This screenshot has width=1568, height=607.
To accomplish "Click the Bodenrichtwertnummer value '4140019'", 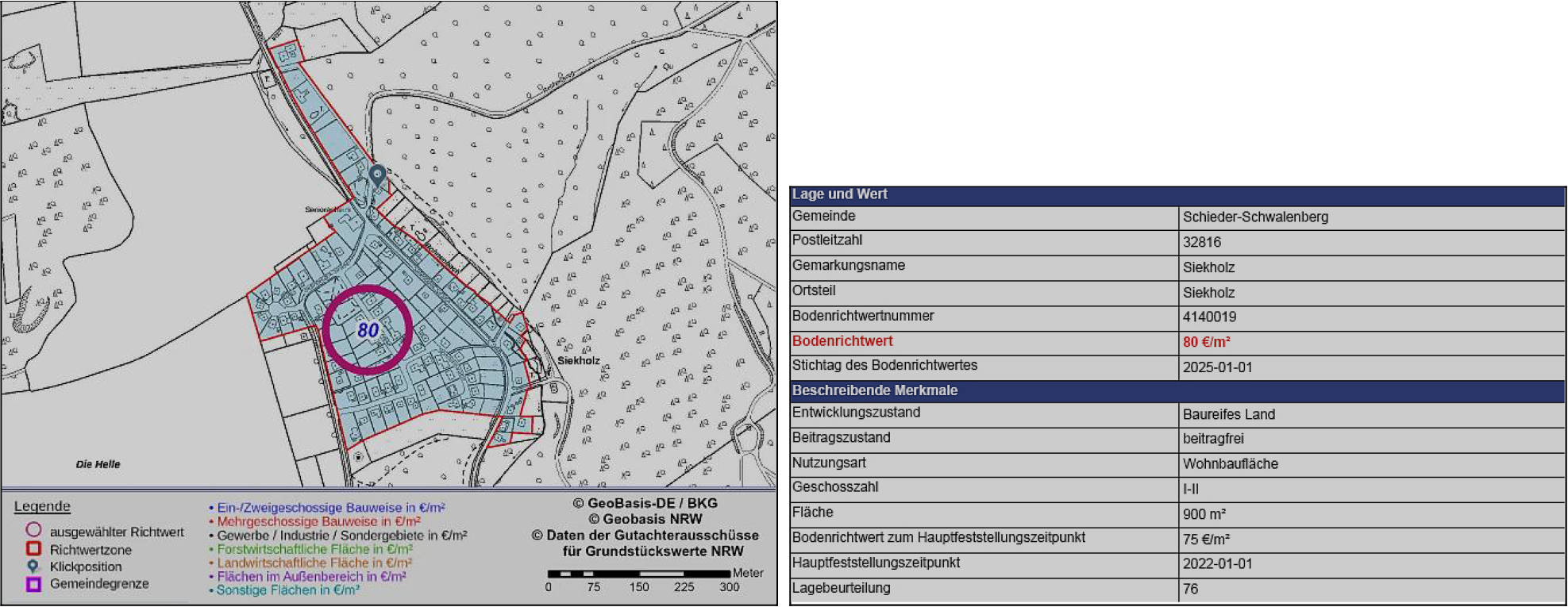I will (1209, 317).
